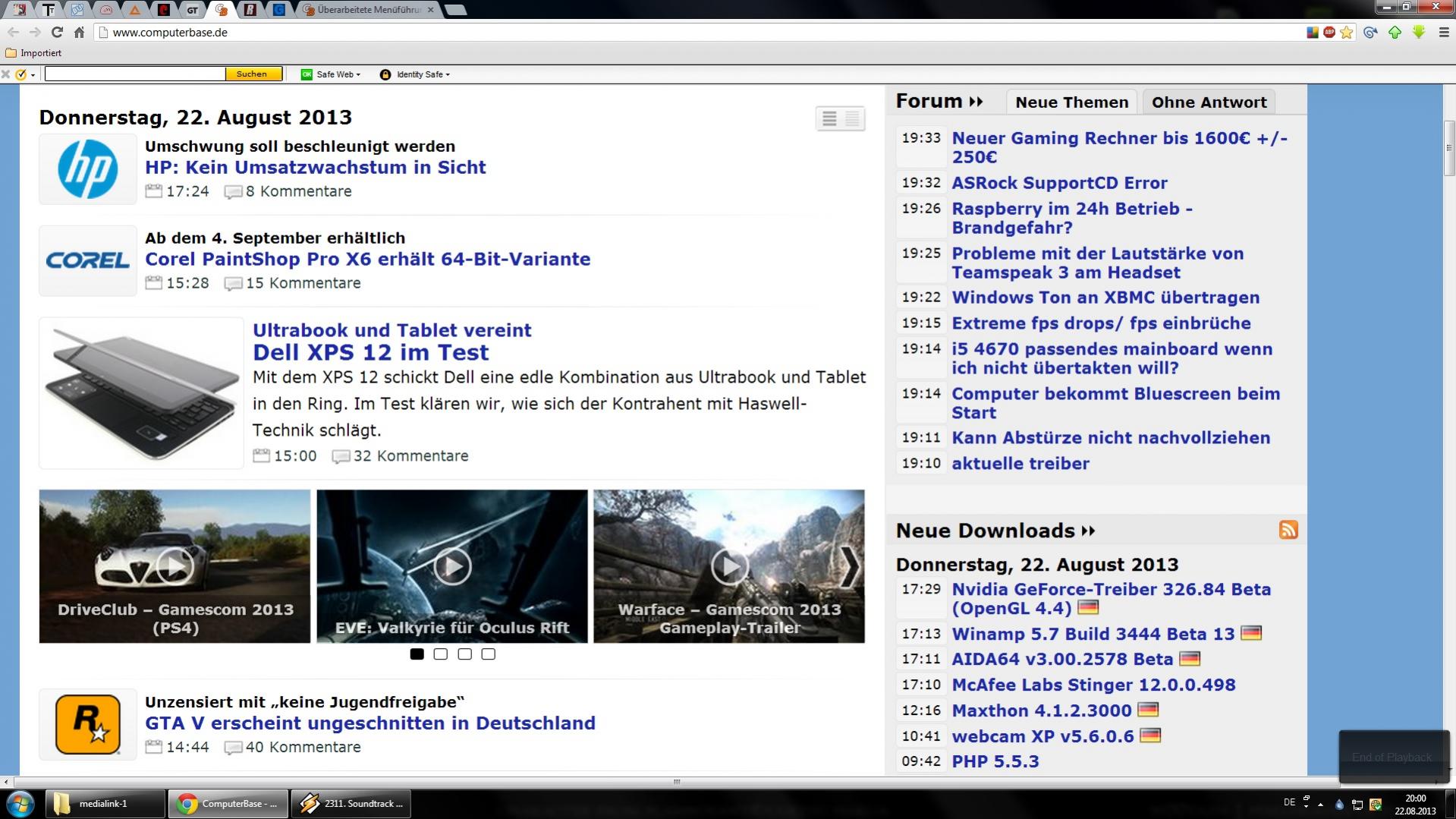Viewport: 1456px width, 819px height.
Task: Play the DriveClub Gamescom 2013 video
Action: pyautogui.click(x=175, y=566)
